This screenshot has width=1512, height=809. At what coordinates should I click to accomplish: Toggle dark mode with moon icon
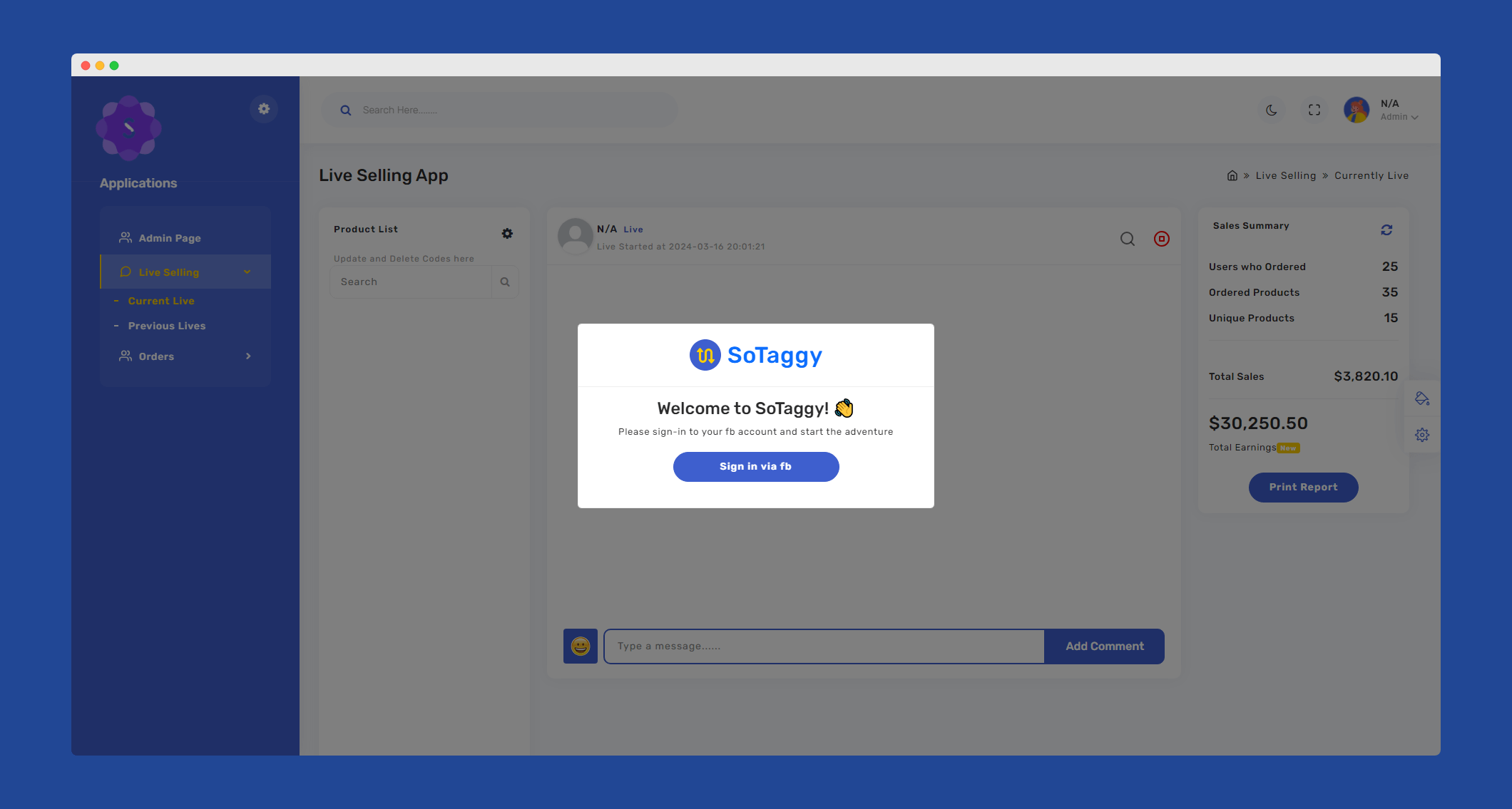pos(1271,110)
